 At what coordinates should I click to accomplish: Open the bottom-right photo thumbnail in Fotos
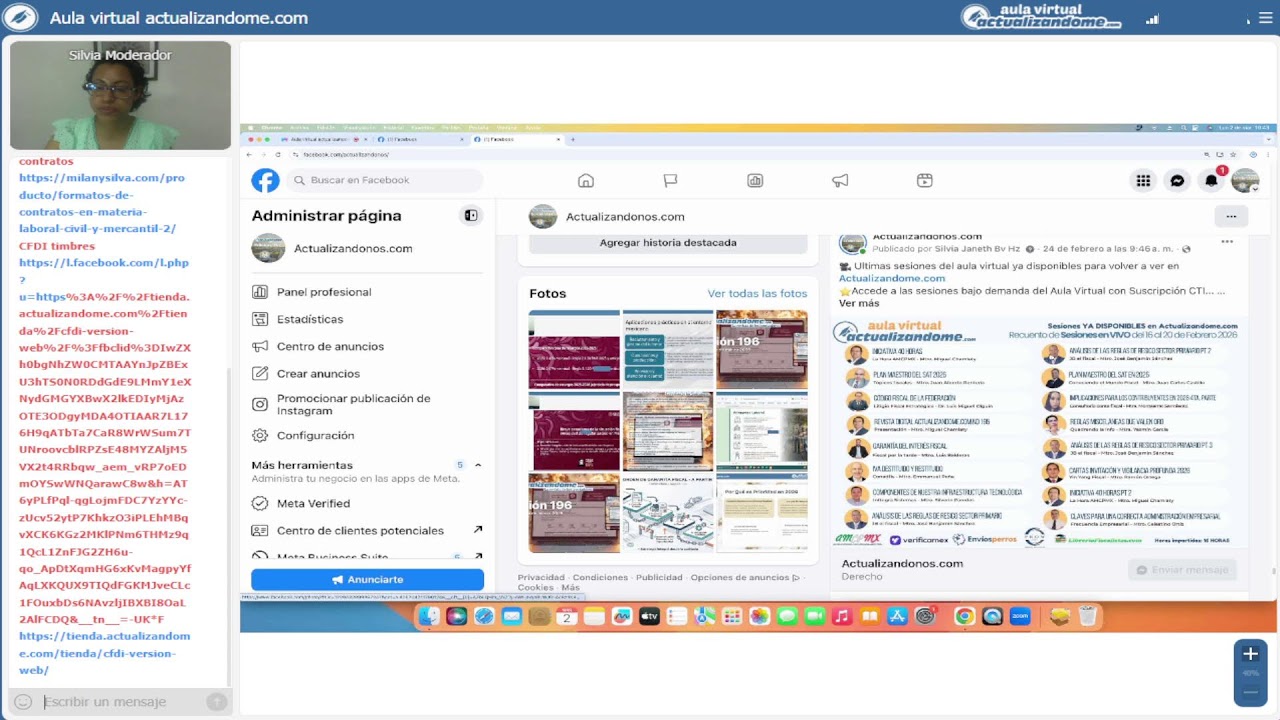click(761, 513)
